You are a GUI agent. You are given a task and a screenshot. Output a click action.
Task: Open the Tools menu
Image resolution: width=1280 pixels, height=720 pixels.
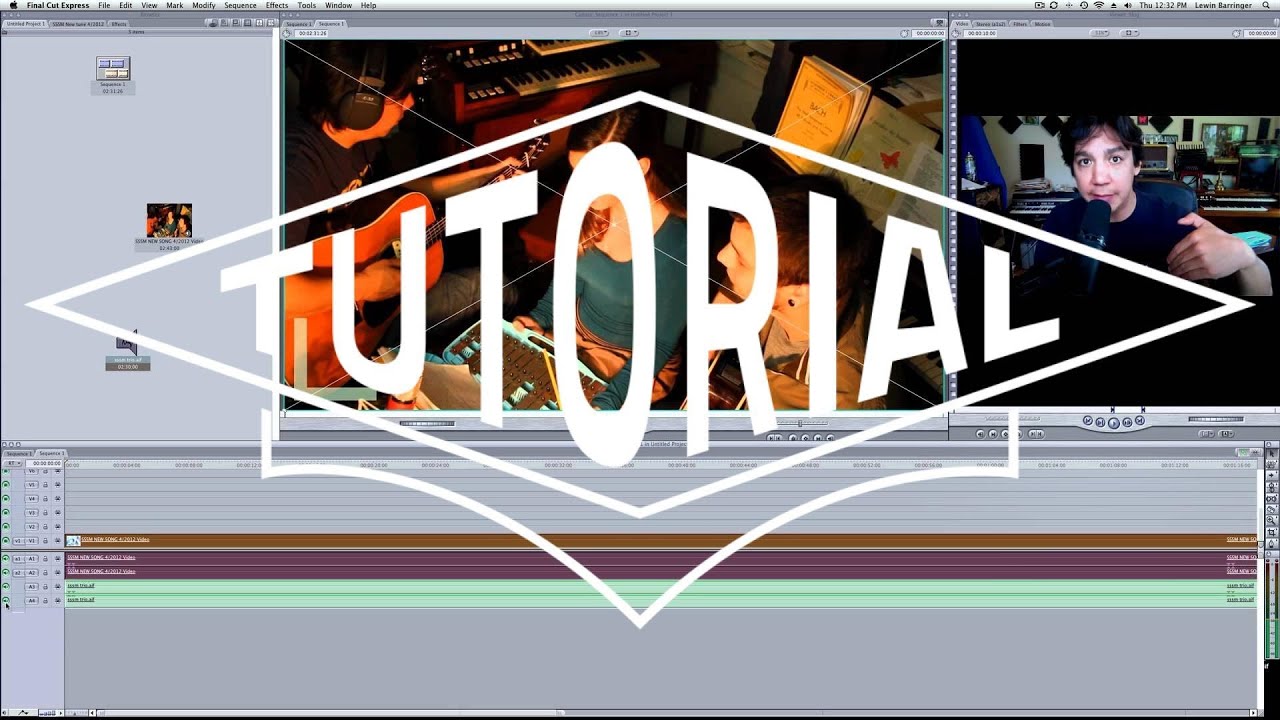click(307, 5)
